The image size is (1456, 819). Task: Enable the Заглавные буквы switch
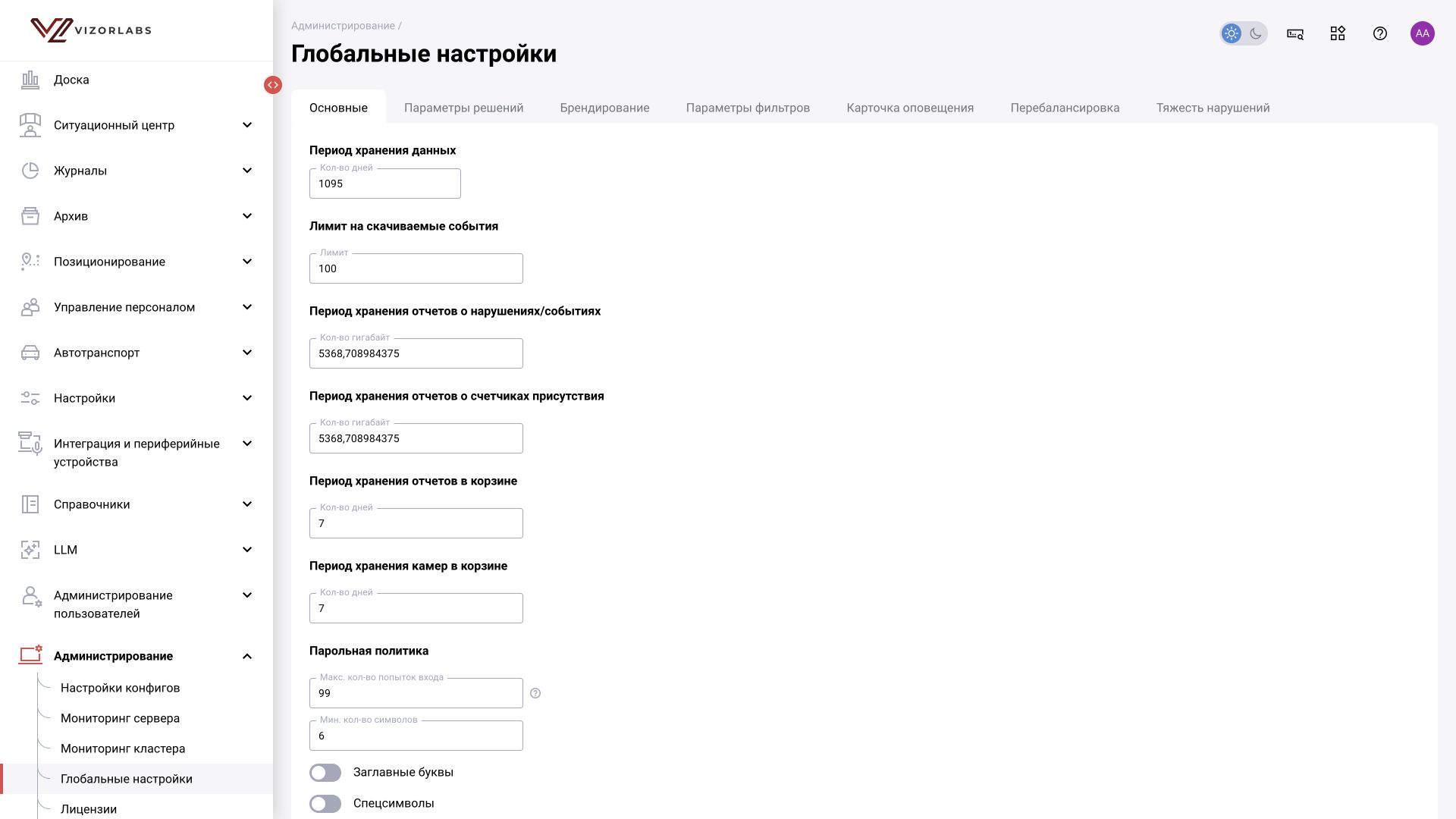325,773
